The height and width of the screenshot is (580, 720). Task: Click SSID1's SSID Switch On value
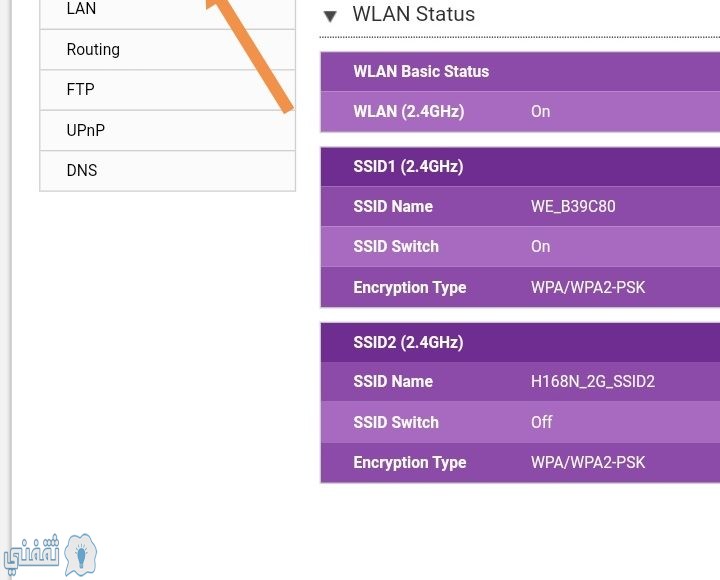click(x=540, y=247)
